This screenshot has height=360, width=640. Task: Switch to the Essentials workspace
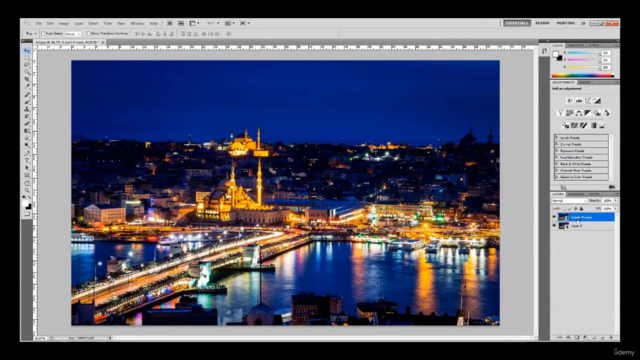point(517,23)
